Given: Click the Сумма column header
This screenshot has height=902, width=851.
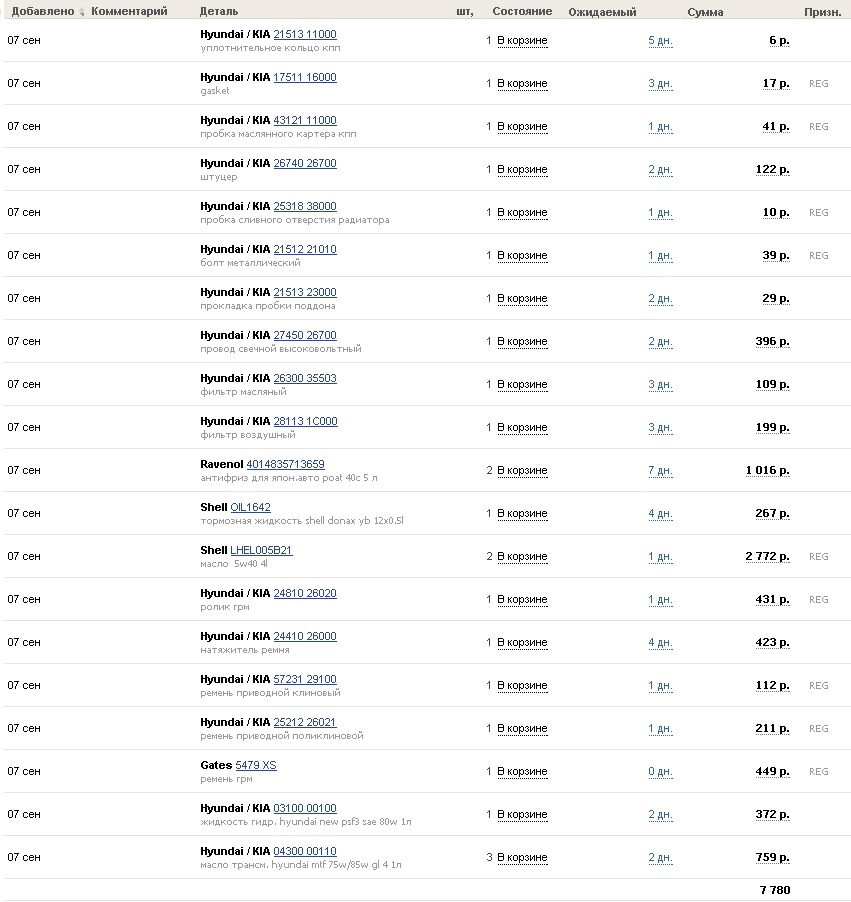Looking at the screenshot, I should coord(705,12).
